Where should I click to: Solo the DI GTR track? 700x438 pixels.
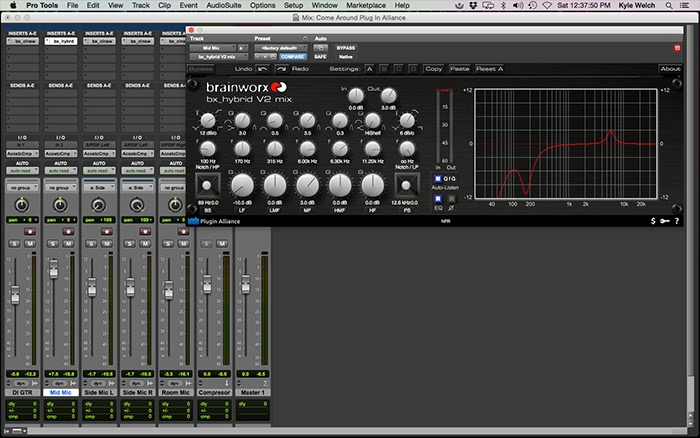[15, 243]
